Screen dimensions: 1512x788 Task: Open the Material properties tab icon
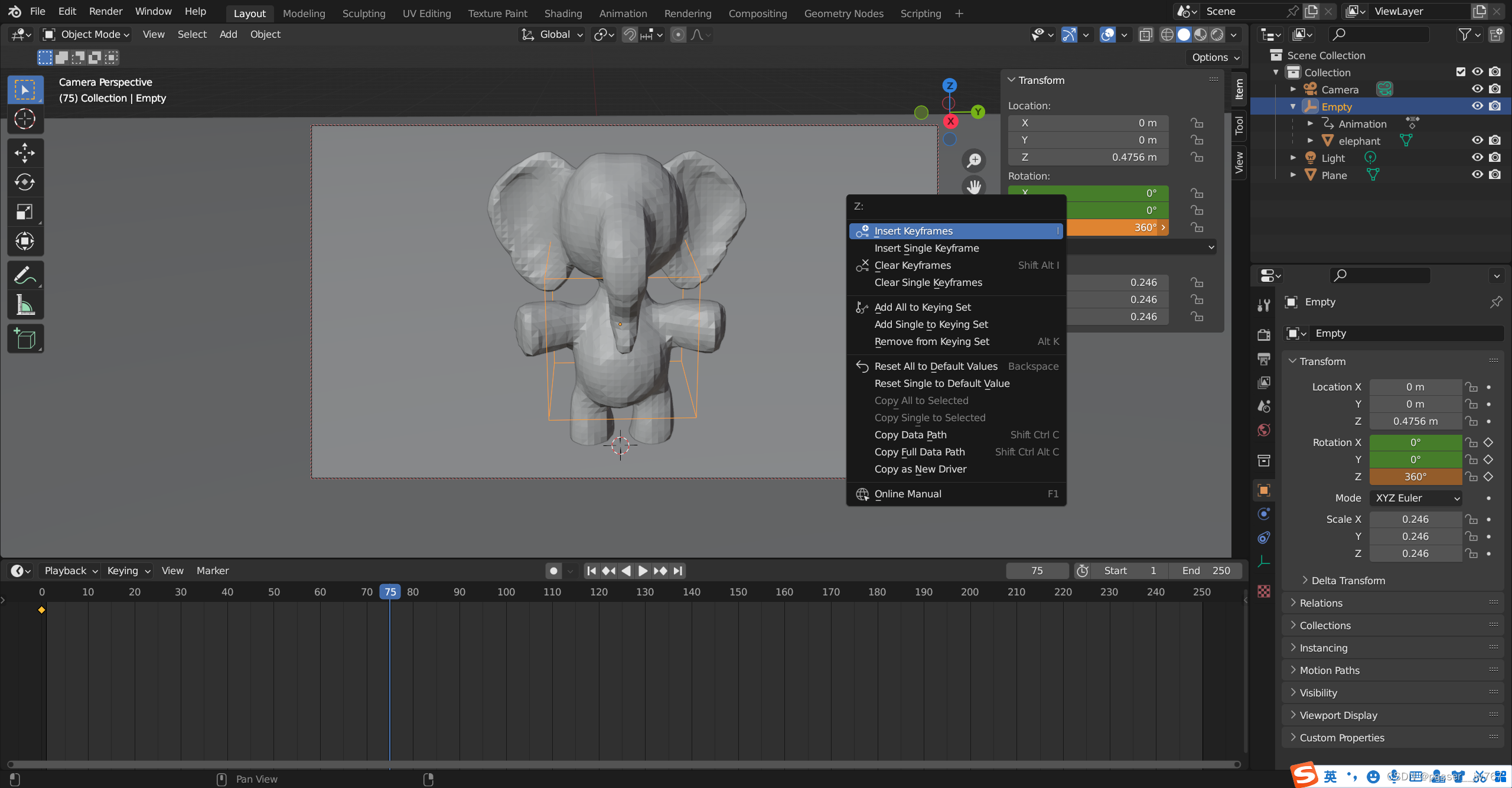1264,591
